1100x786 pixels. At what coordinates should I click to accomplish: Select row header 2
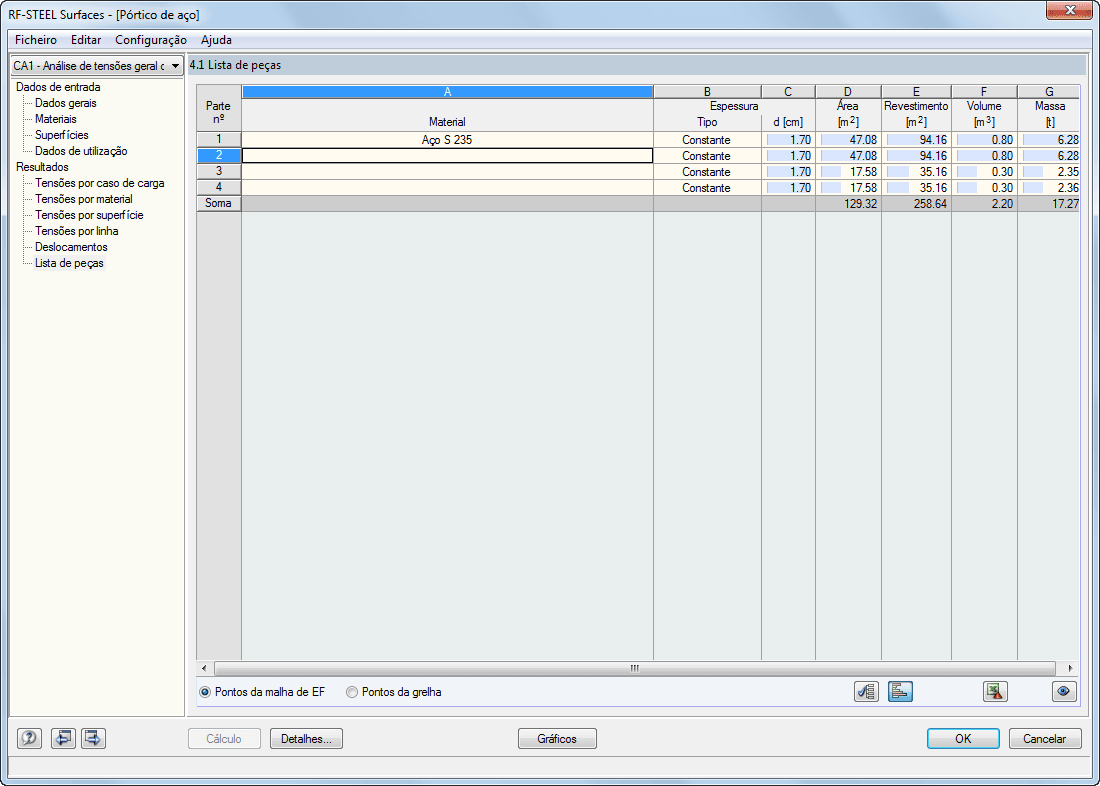pos(219,156)
